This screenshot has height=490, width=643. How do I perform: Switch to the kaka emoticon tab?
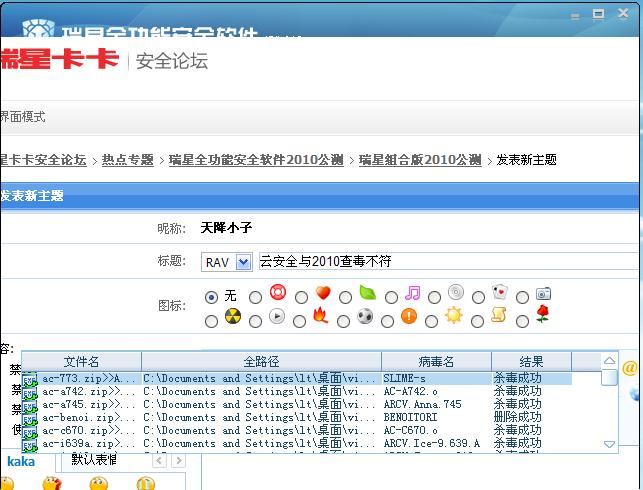tap(21, 462)
